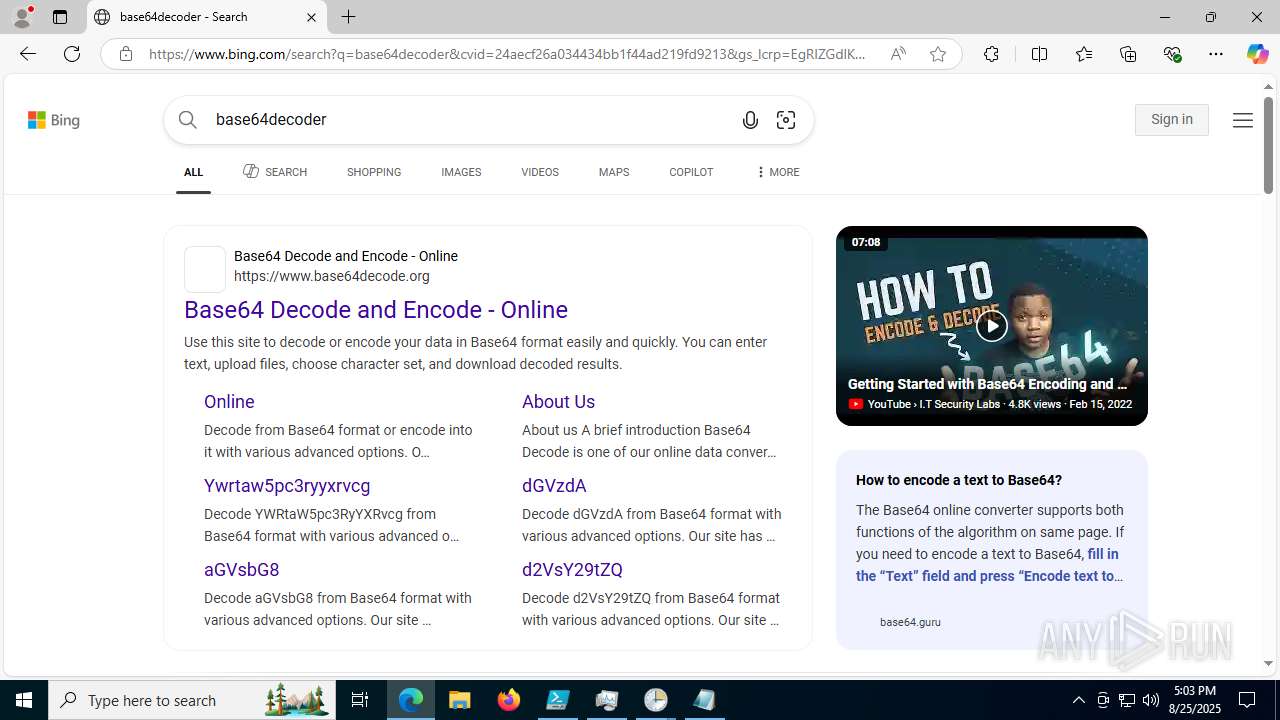
Task: Switch to the IMAGES tab
Action: click(461, 172)
